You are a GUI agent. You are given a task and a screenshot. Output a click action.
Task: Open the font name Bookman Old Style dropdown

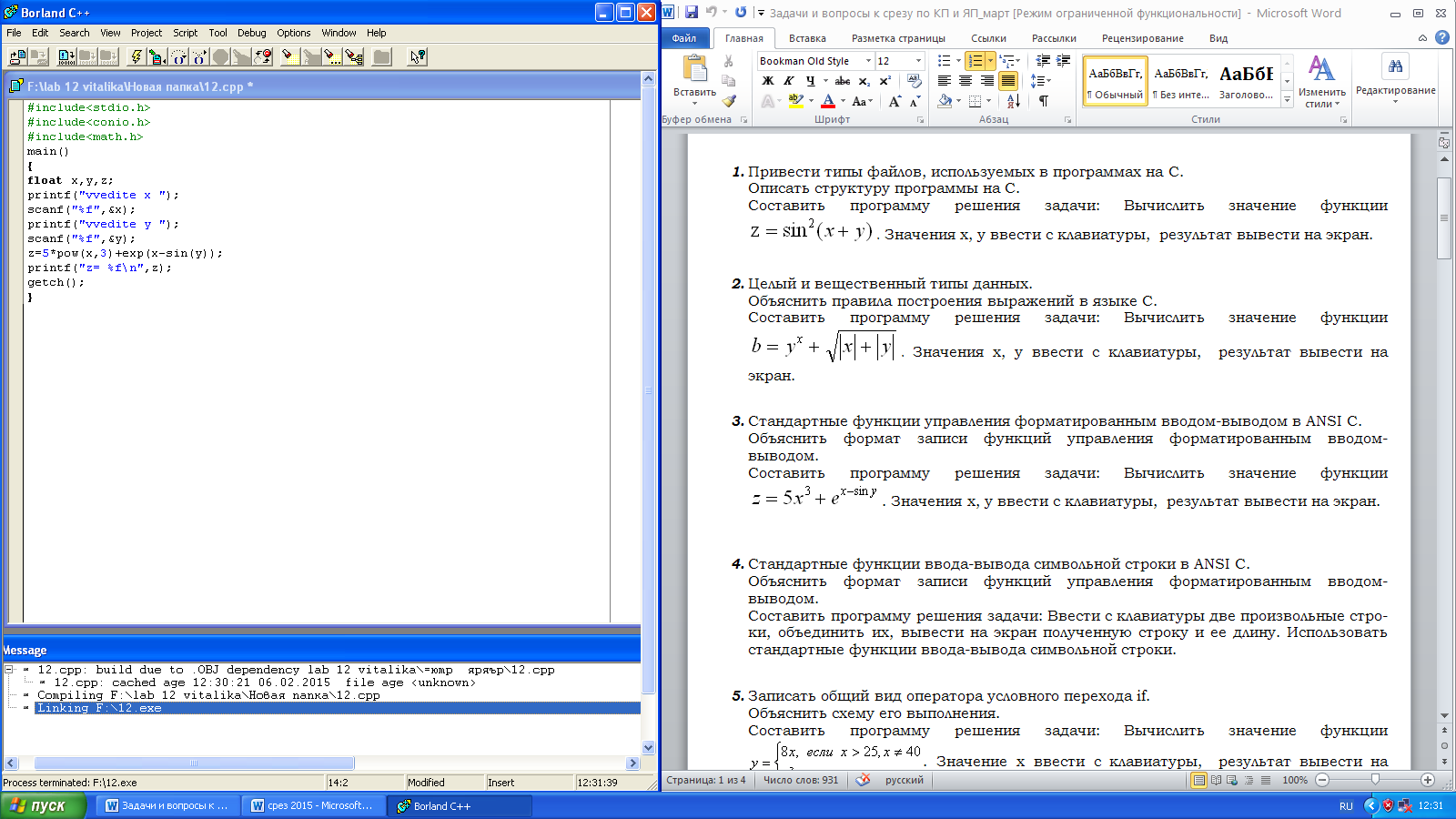coord(868,61)
